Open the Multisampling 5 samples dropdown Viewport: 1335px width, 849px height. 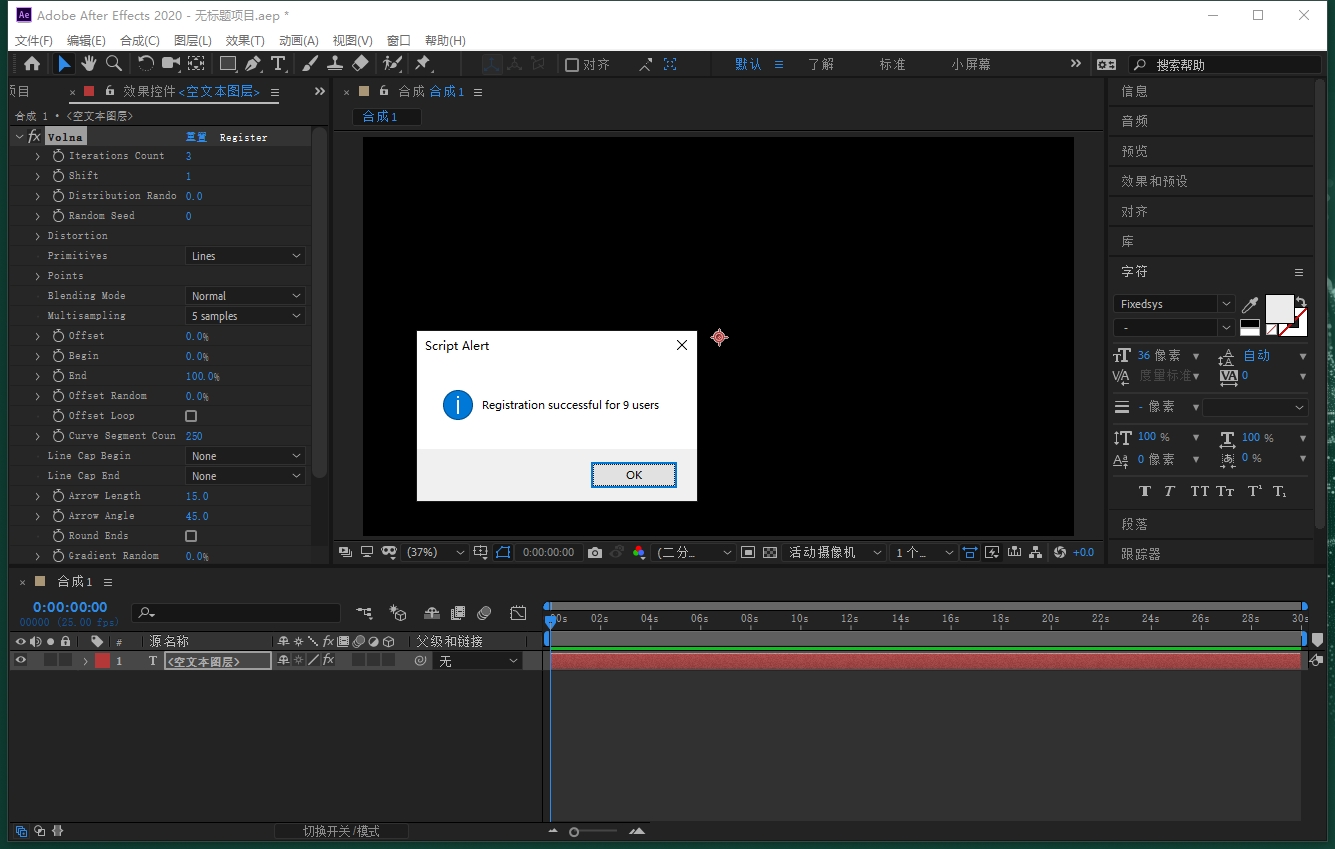click(x=245, y=316)
